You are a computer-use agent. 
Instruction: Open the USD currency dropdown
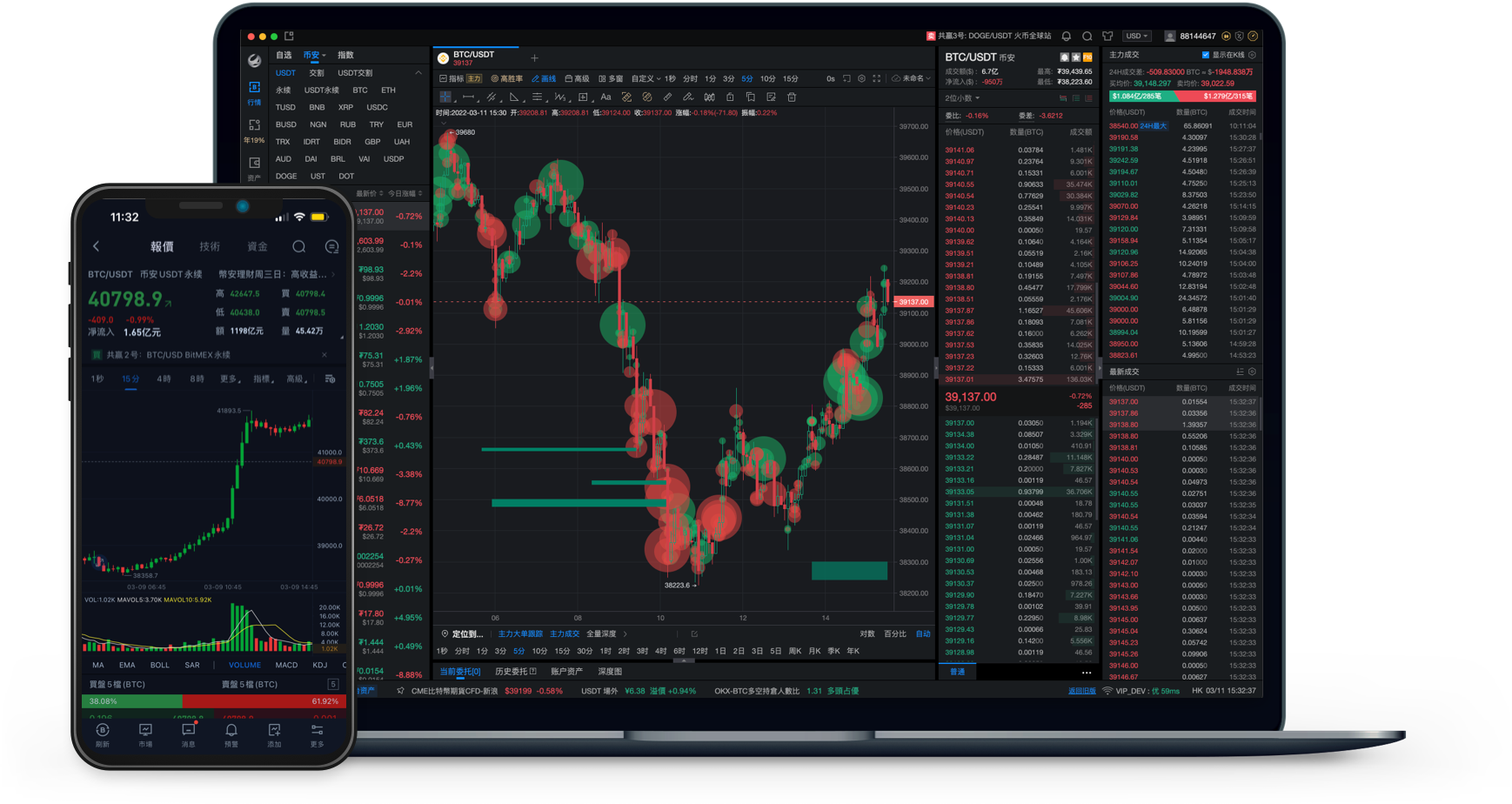click(1136, 37)
